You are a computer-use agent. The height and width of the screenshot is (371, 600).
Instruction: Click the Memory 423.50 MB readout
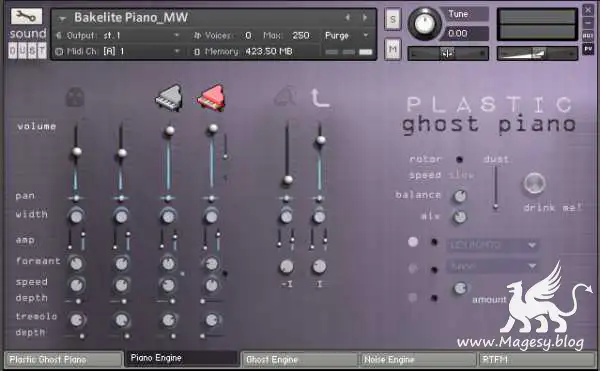click(x=269, y=51)
